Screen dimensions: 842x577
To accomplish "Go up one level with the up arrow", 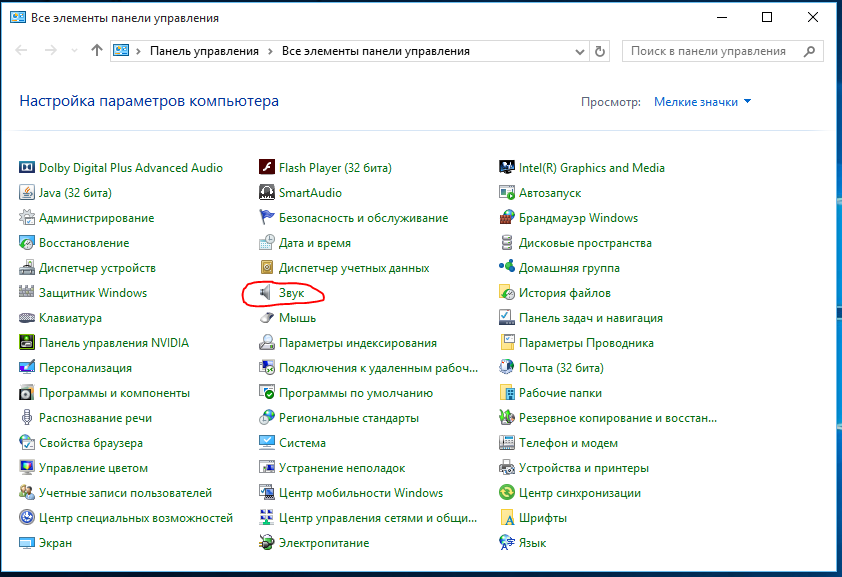I will (x=97, y=50).
